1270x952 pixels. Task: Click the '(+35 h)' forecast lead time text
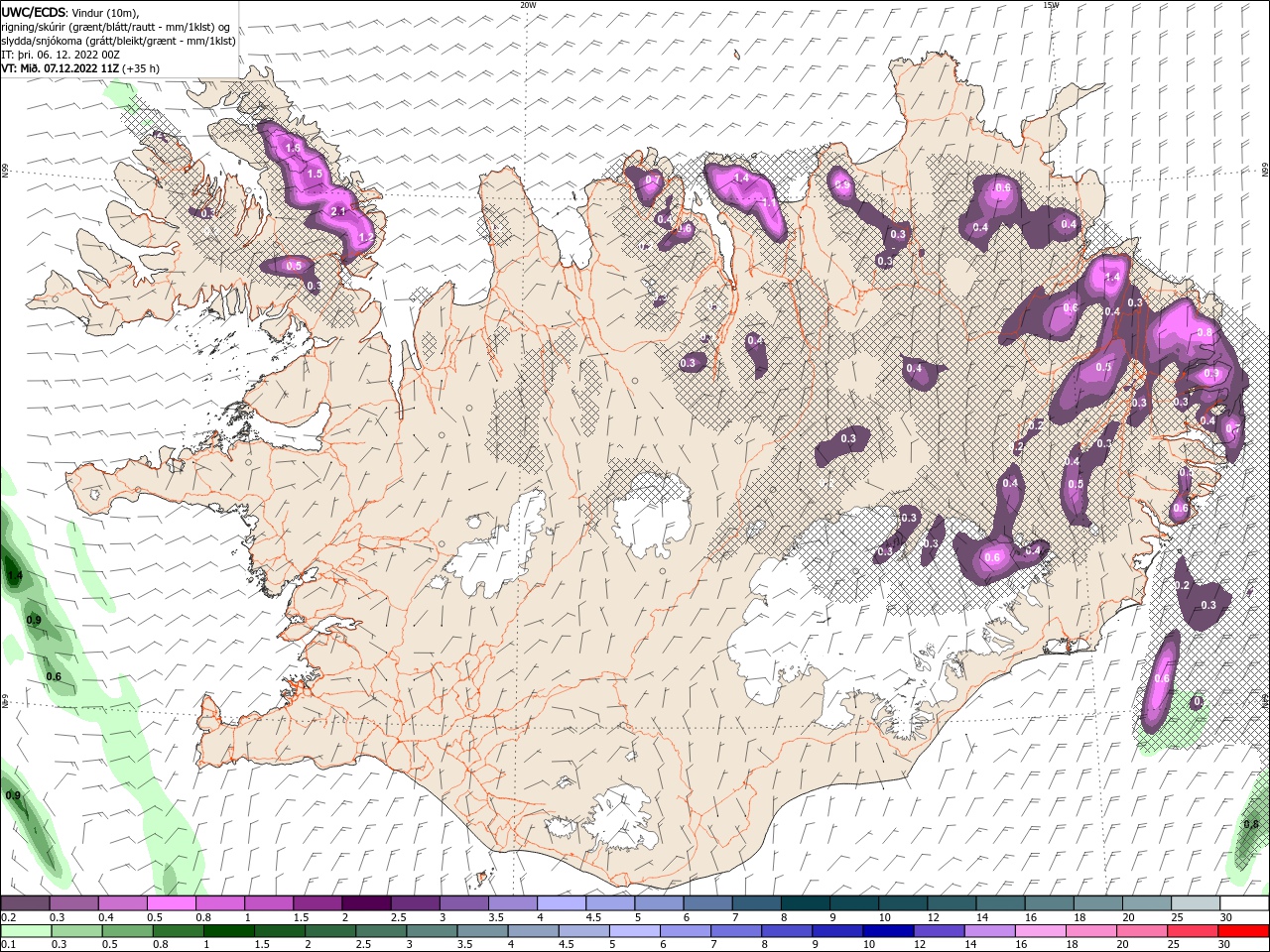141,68
